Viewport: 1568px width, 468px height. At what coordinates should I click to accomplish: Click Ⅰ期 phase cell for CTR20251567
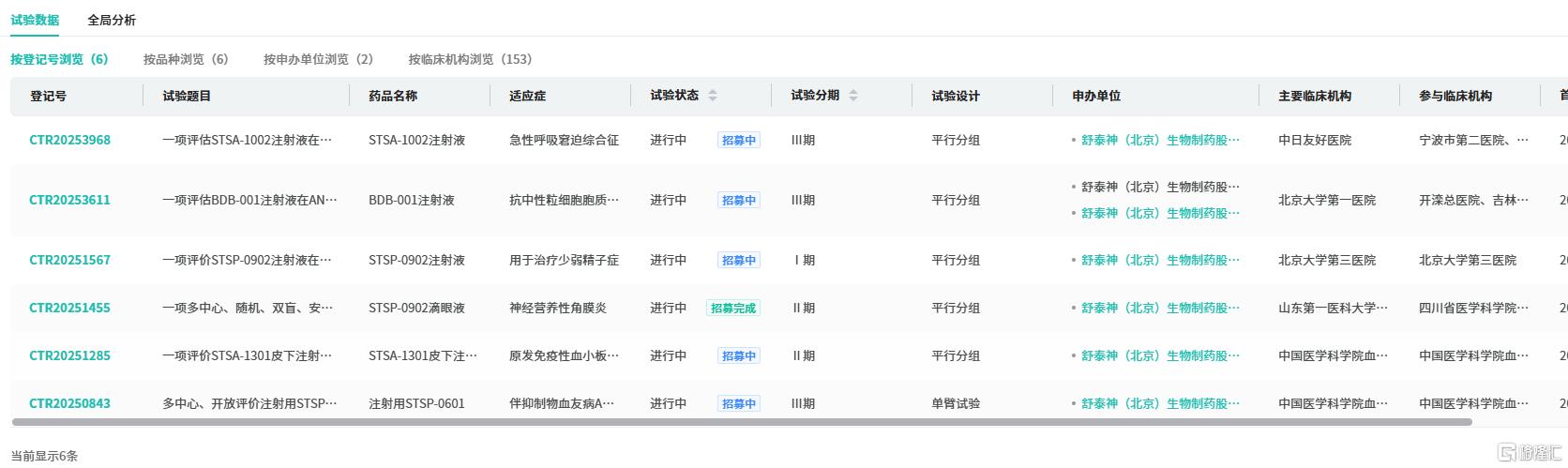804,260
